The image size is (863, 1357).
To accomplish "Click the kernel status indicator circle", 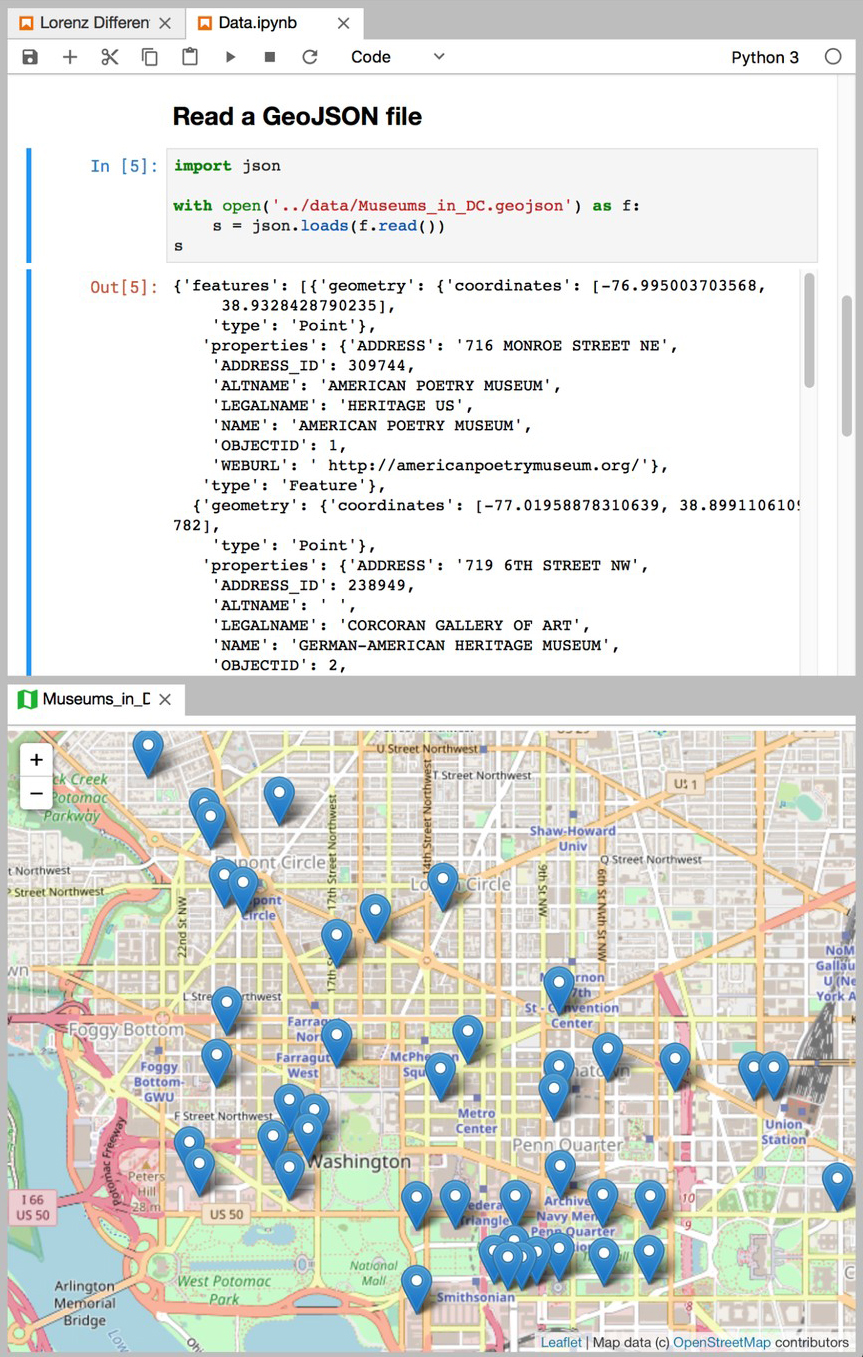I will (833, 57).
